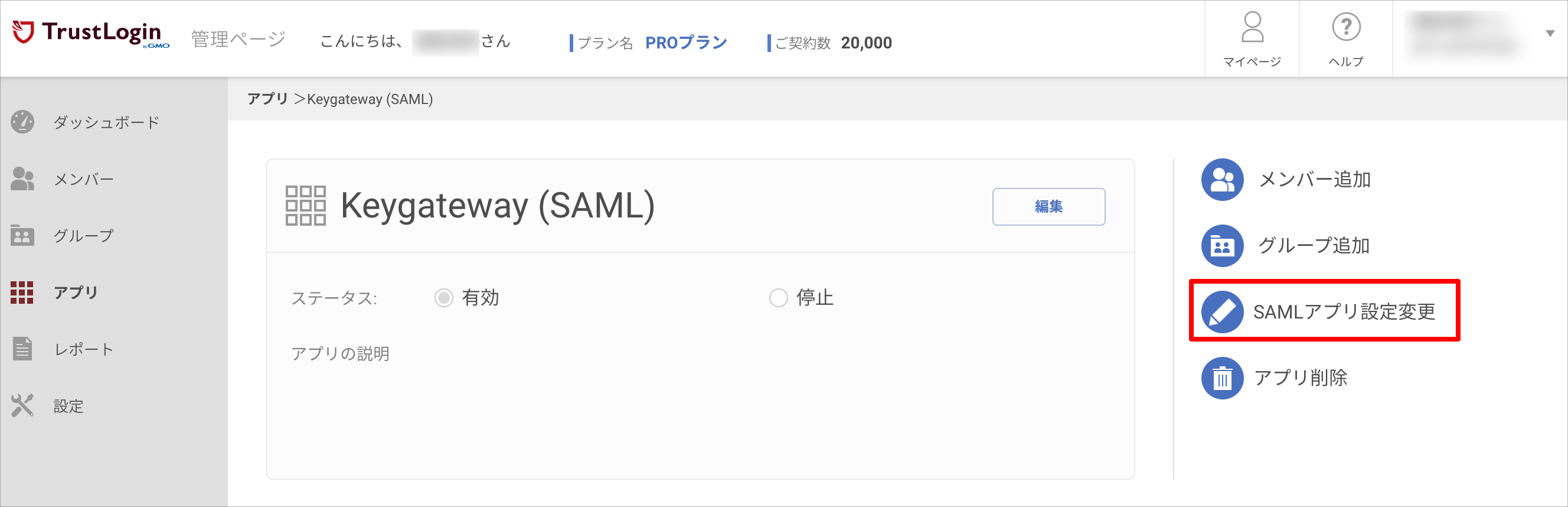This screenshot has height=507, width=1568.
Task: Click the メンバー追加 blue circle icon
Action: click(x=1222, y=180)
